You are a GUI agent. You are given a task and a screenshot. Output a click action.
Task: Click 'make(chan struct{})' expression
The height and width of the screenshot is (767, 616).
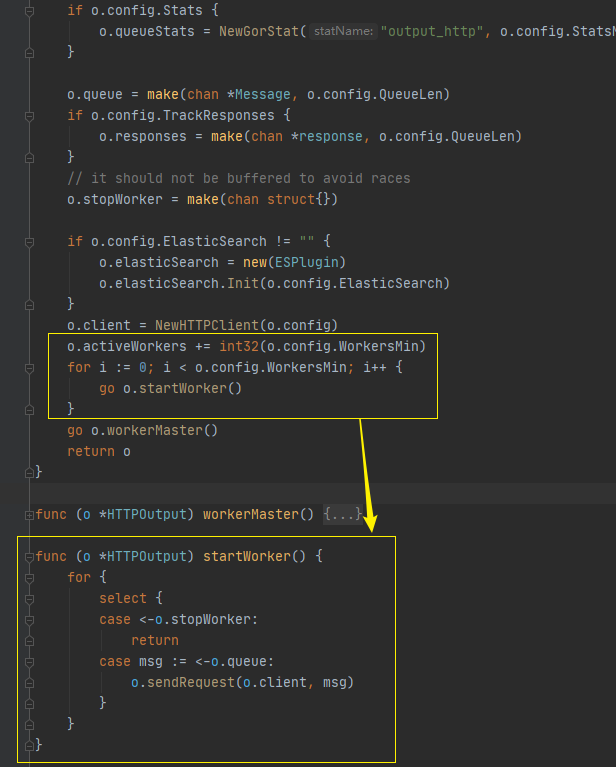pos(262,200)
